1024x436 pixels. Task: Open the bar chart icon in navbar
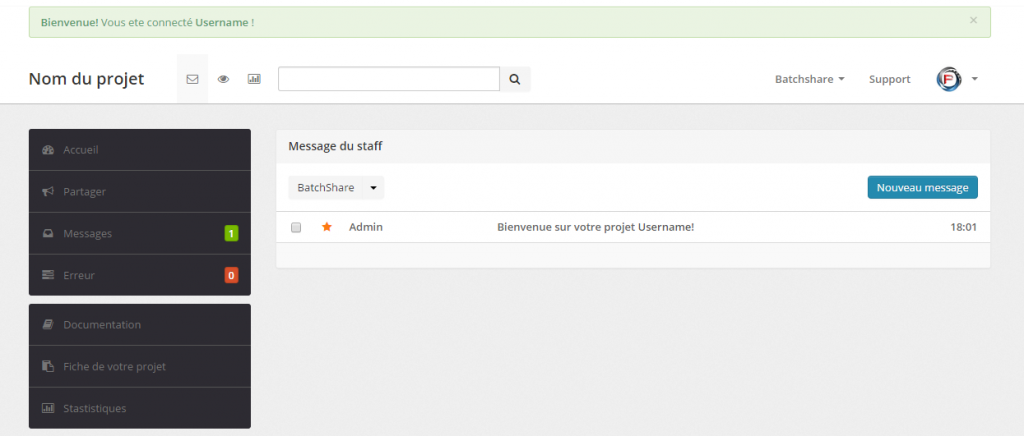point(254,79)
